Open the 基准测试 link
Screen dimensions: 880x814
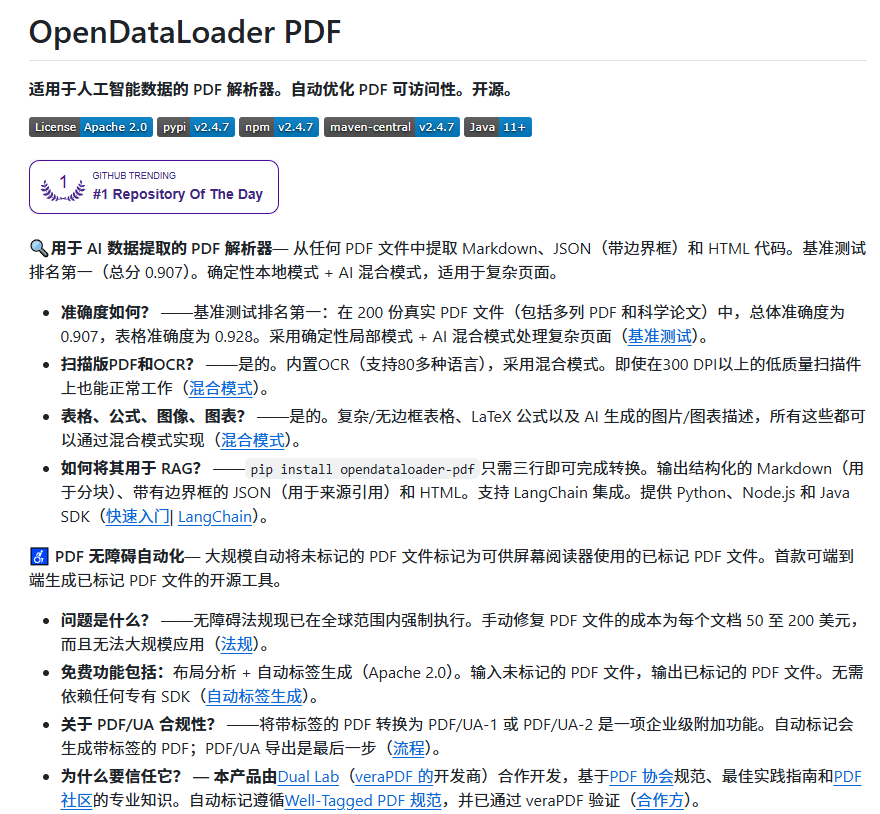click(659, 336)
